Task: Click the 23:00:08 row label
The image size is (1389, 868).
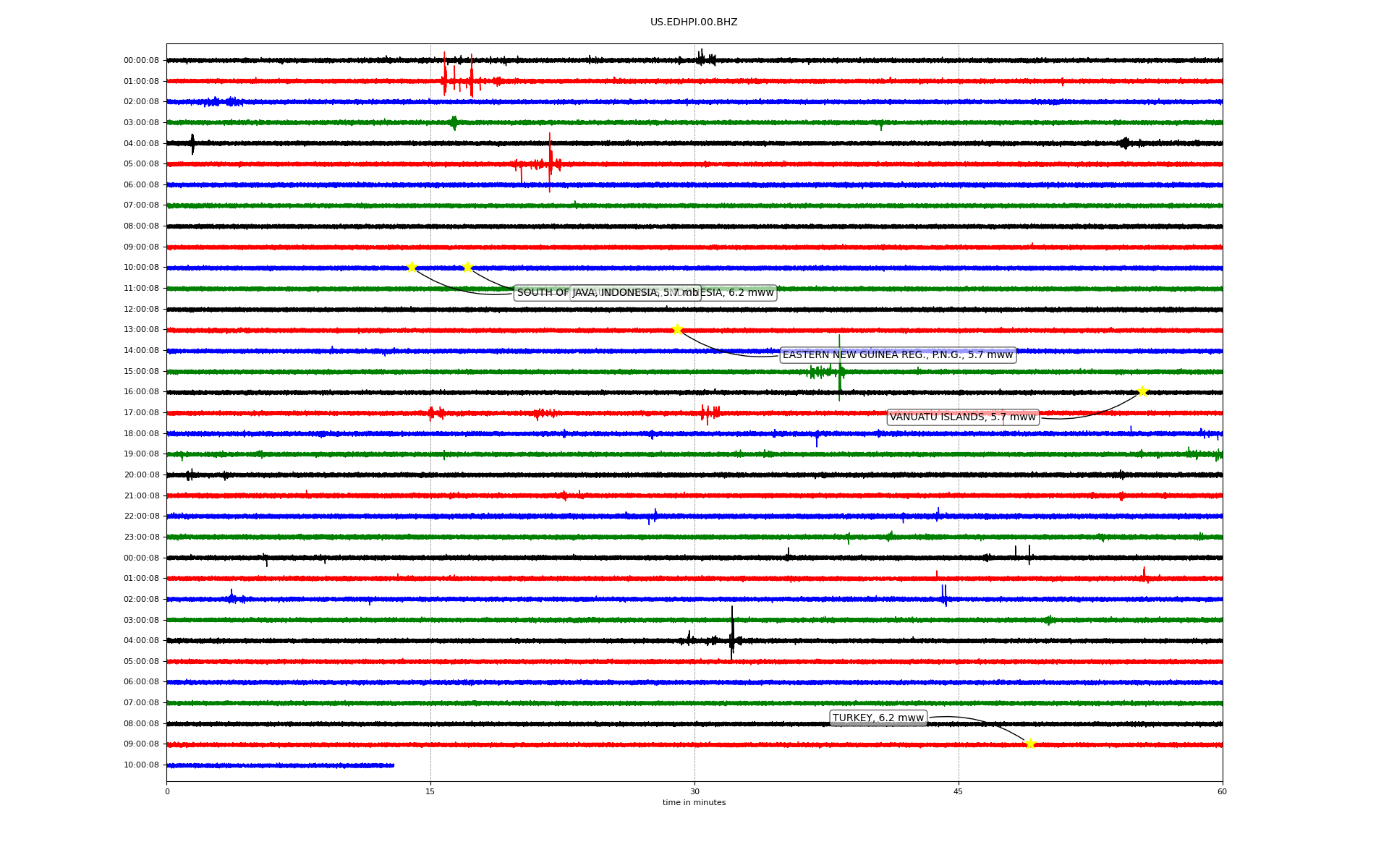Action: pos(141,537)
